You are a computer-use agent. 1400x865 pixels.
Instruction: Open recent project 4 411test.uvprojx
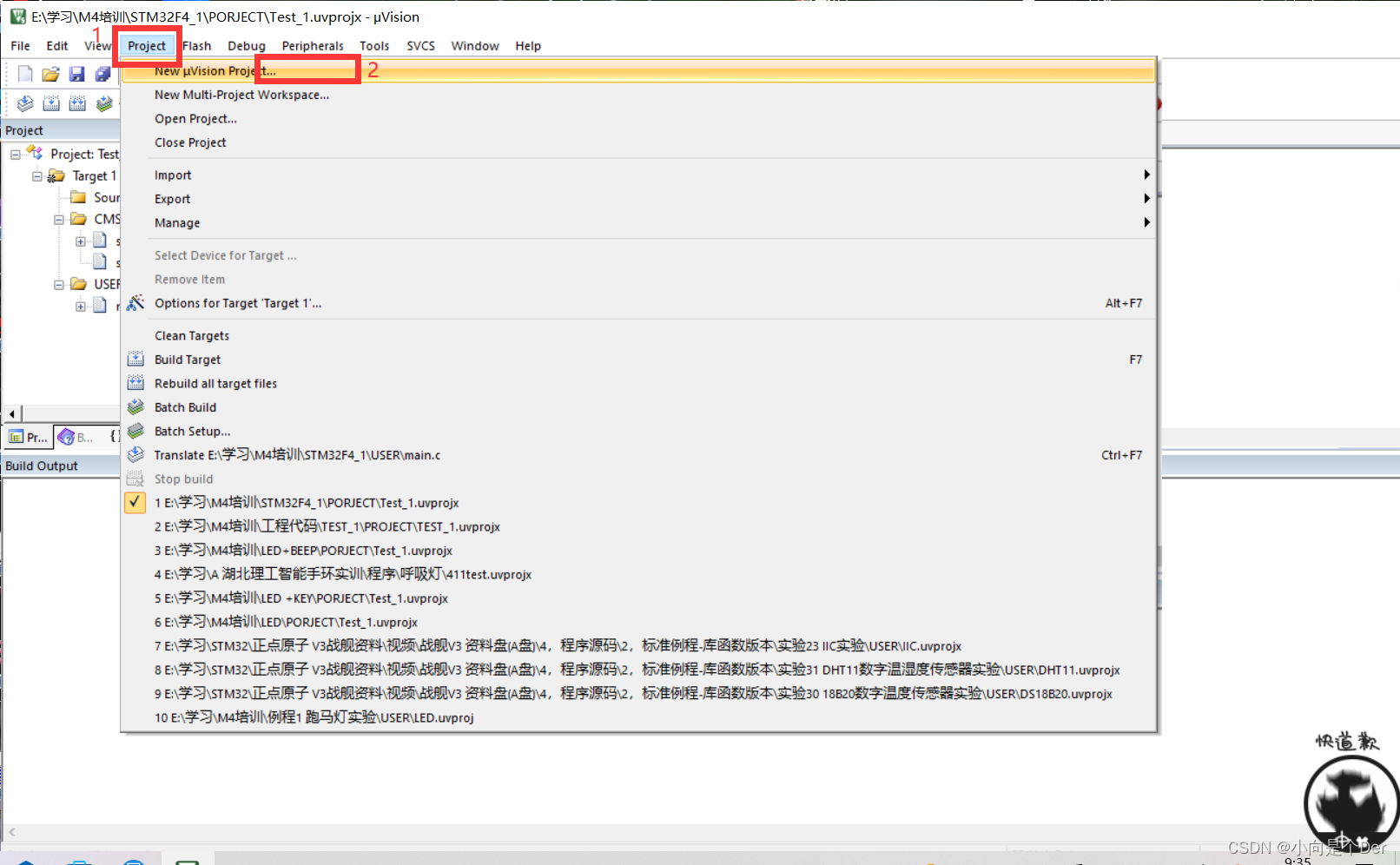pyautogui.click(x=639, y=574)
